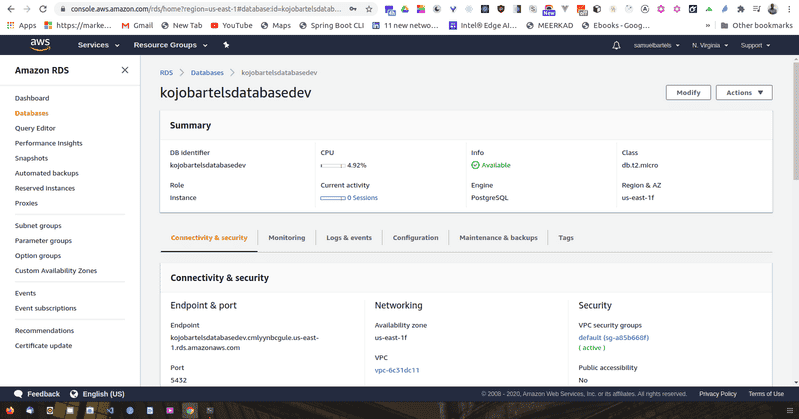799x419 pixels.
Task: Open the Chrome extensions puzzle icon
Action: click(x=741, y=9)
